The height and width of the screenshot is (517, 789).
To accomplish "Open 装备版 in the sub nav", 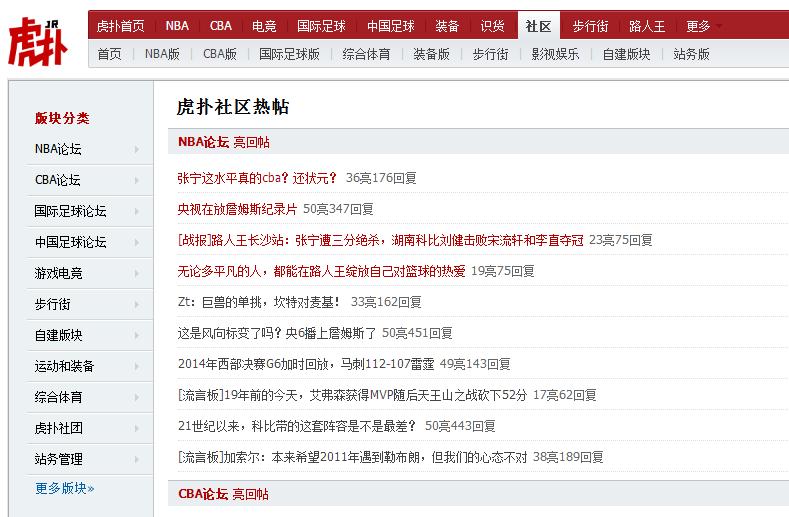I will click(x=431, y=54).
